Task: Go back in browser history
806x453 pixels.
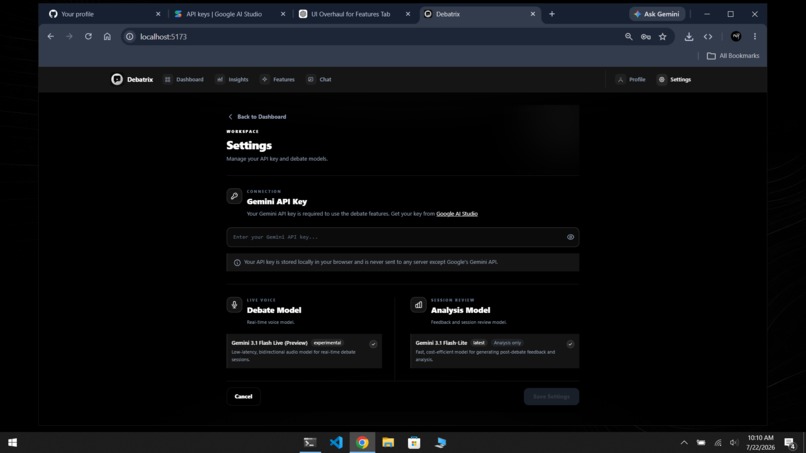Action: 50,37
